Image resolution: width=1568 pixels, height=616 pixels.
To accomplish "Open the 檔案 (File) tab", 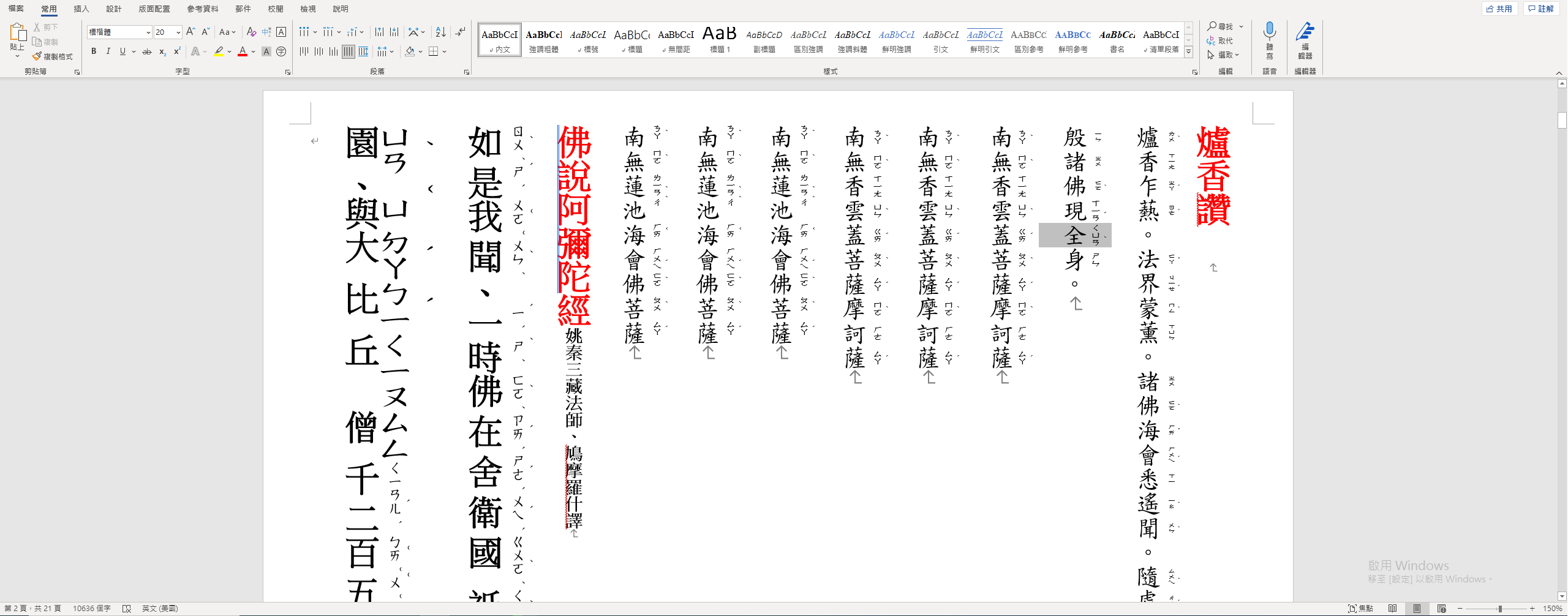I will [x=16, y=9].
